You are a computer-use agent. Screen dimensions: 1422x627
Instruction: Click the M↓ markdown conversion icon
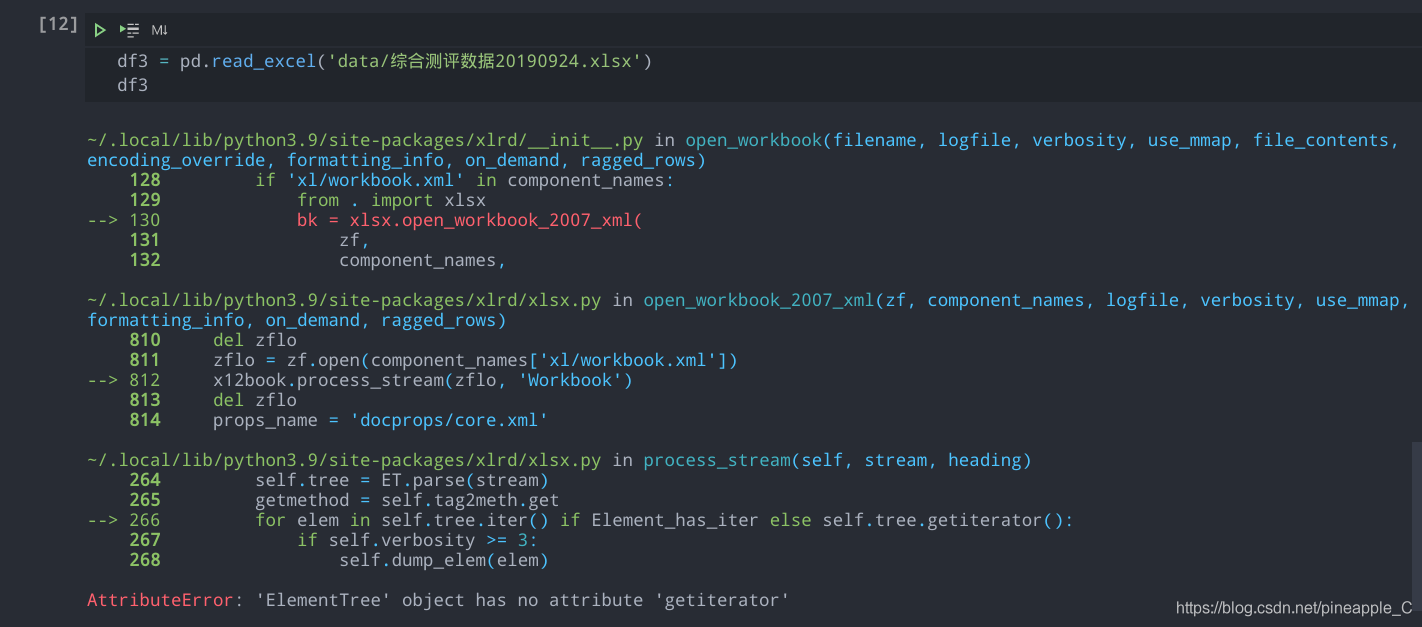(158, 30)
